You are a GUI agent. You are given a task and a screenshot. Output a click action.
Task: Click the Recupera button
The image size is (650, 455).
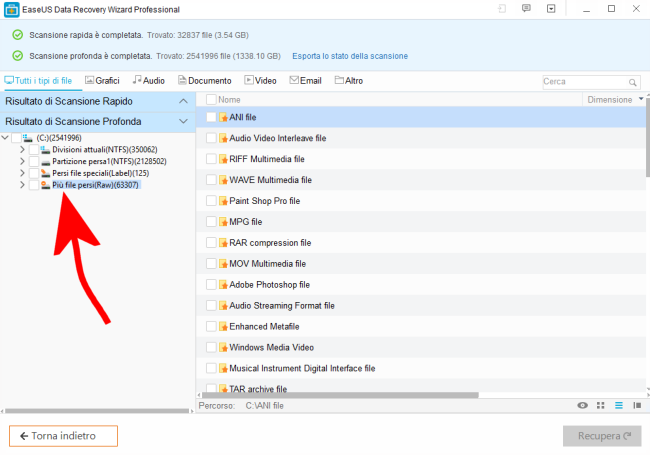pyautogui.click(x=602, y=436)
